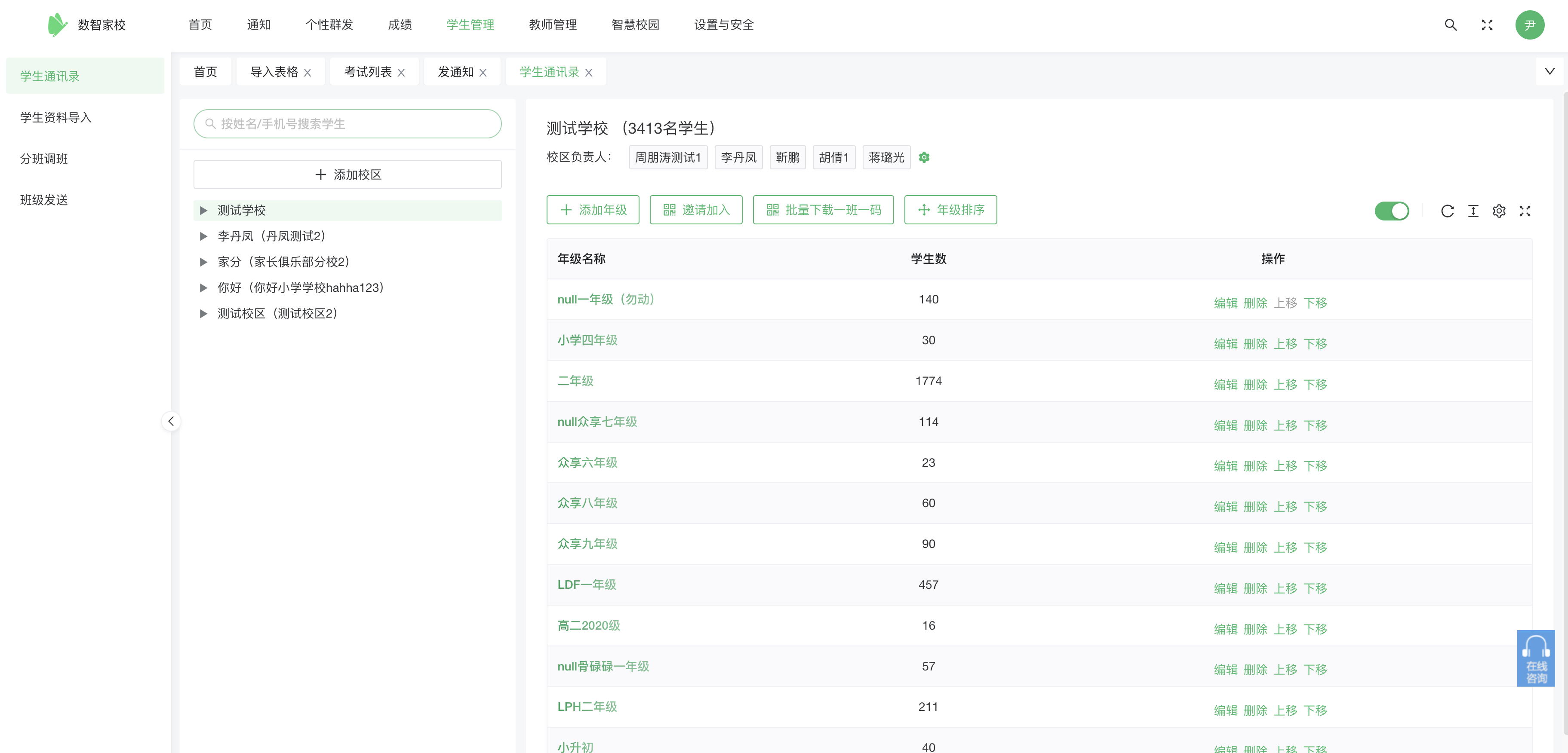Open grade null众享七年级
This screenshot has height=753, width=1568.
597,422
